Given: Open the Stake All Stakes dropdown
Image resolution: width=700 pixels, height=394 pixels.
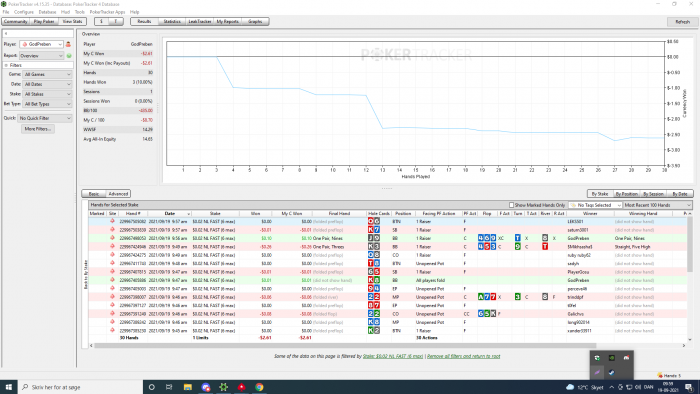Looking at the screenshot, I should (47, 94).
